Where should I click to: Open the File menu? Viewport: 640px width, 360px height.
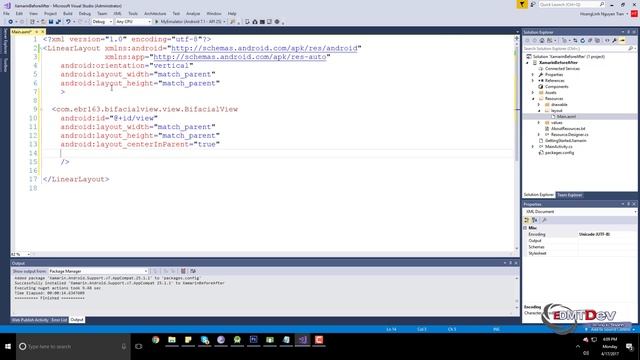6,13
